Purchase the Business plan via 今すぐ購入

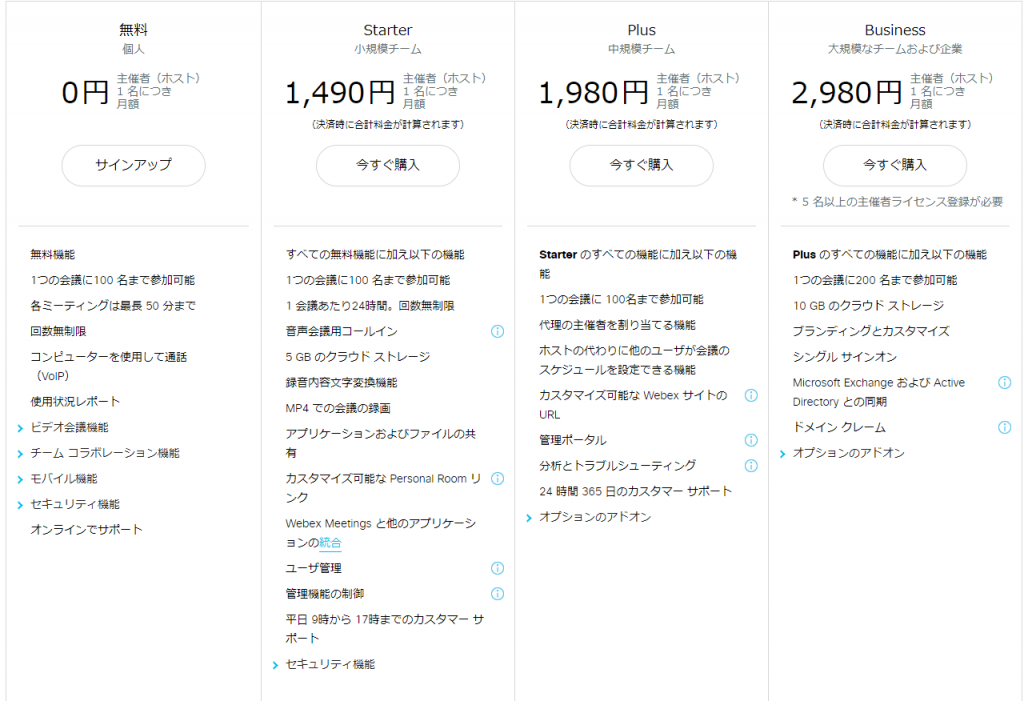(895, 166)
